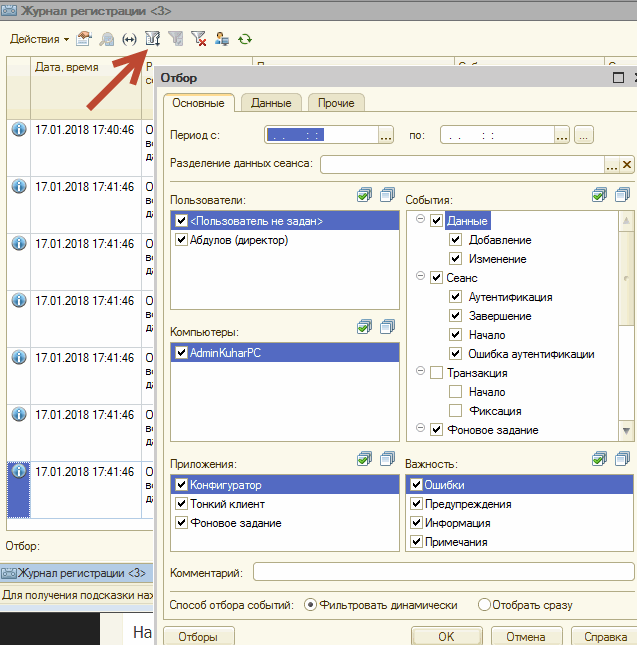
Task: Click the green refresh icon in toolbar
Action: click(x=244, y=39)
